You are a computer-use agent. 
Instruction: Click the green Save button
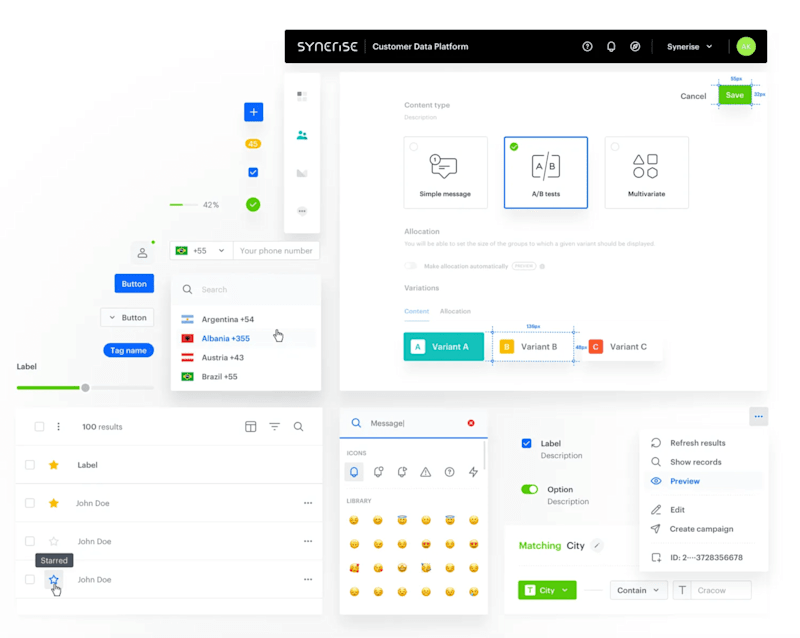[735, 95]
